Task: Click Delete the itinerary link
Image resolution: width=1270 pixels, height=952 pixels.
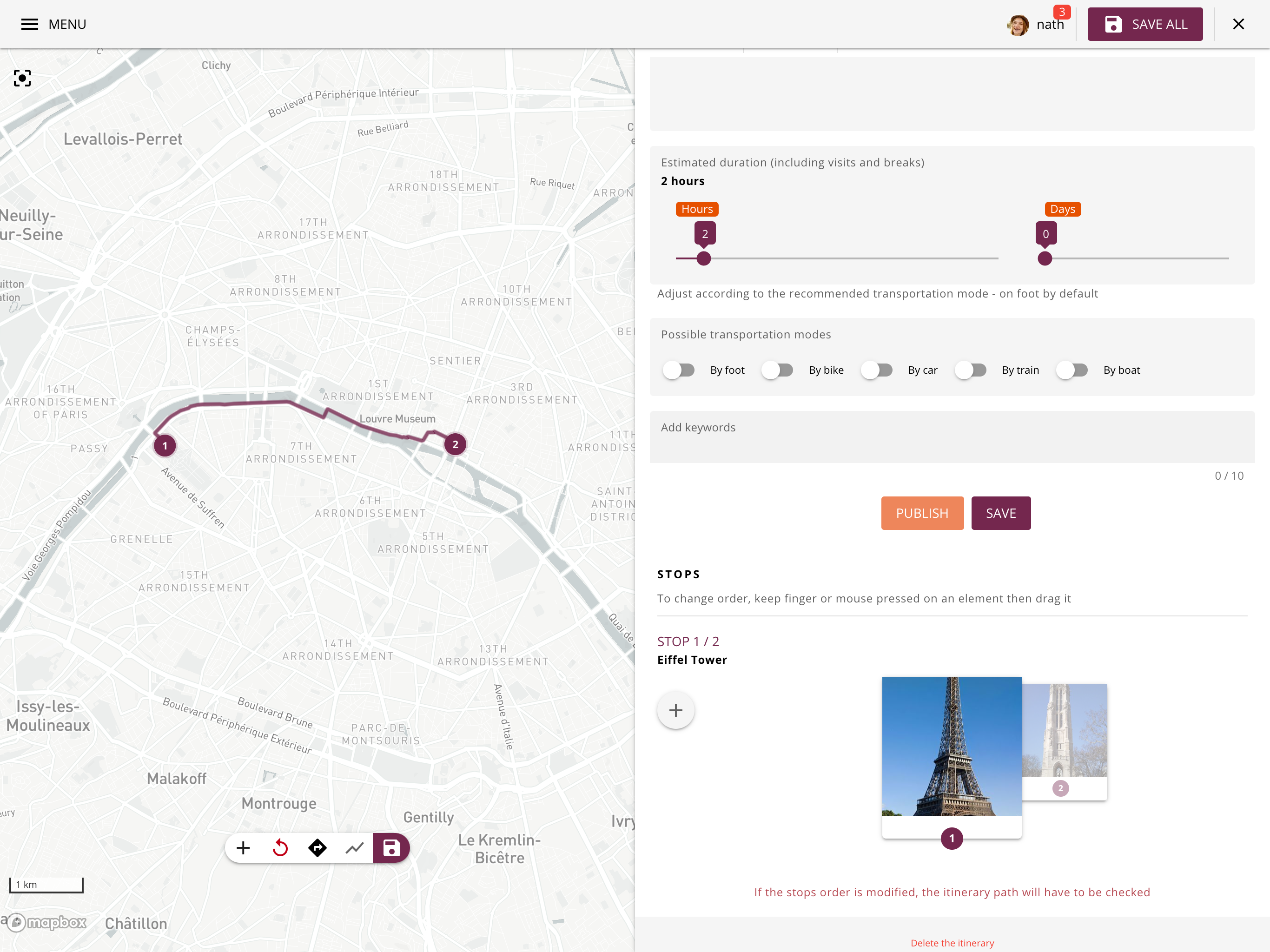Action: pos(952,943)
